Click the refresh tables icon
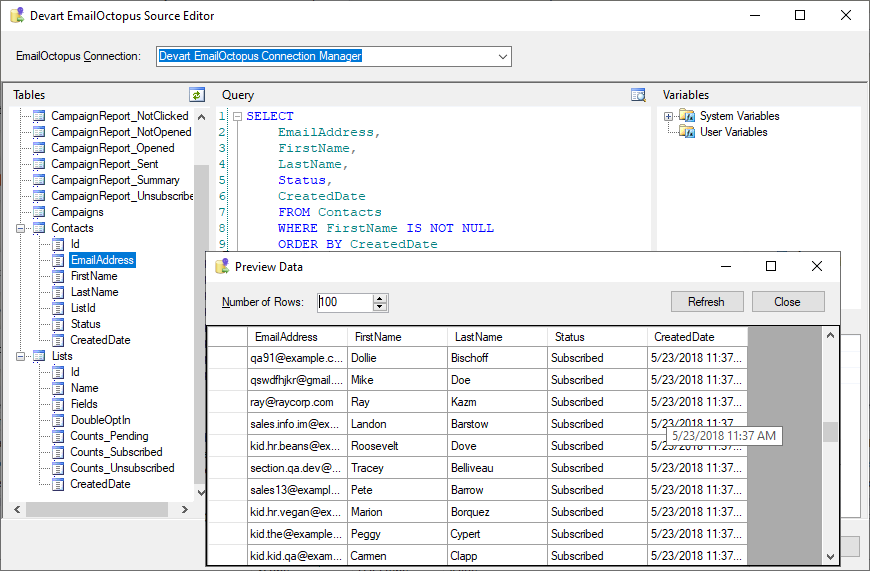Image resolution: width=870 pixels, height=571 pixels. pos(197,95)
